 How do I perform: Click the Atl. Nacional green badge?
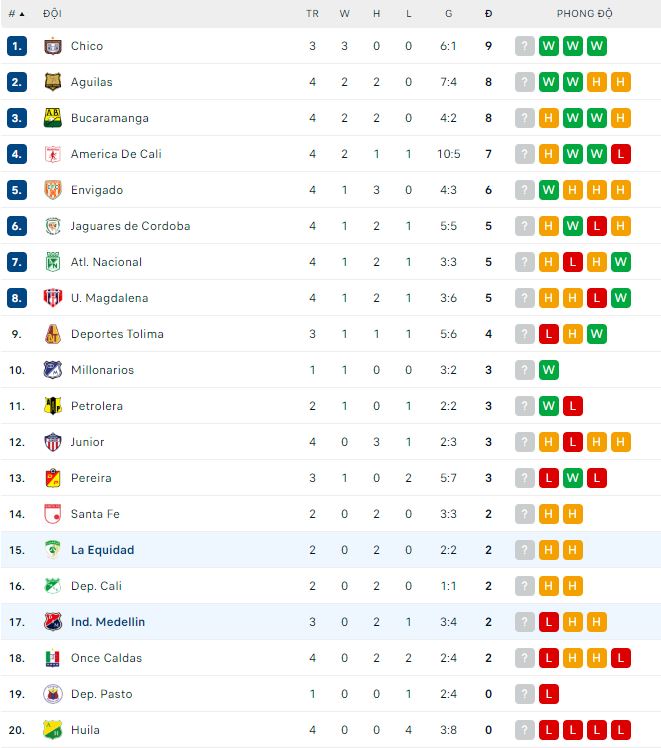53,262
